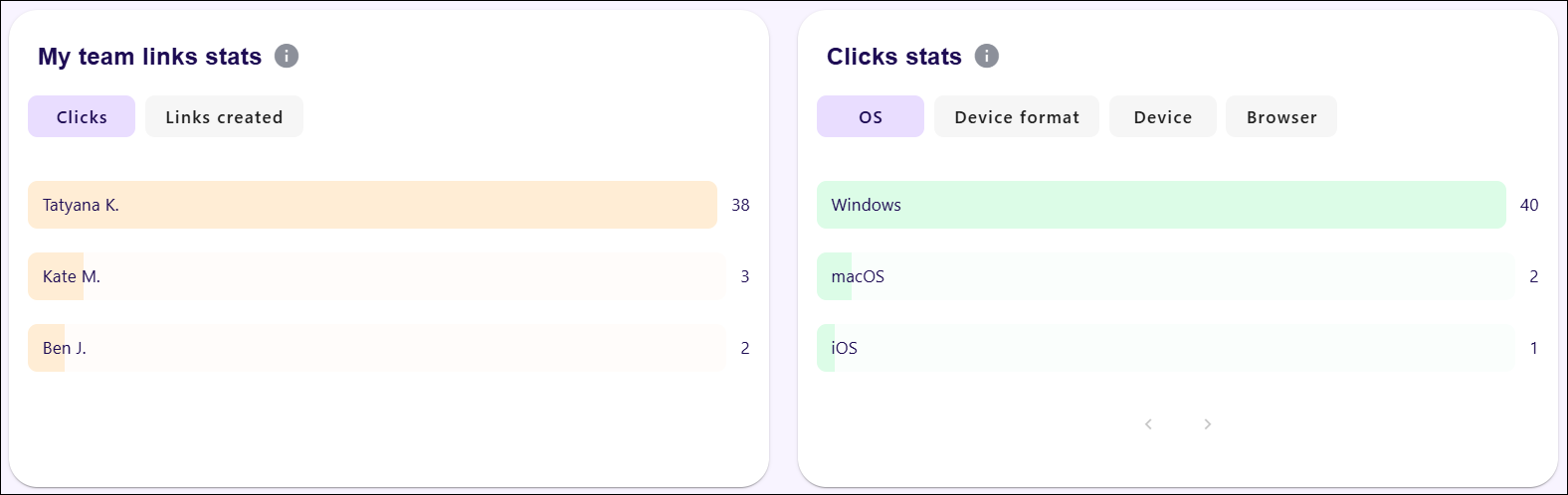Click the Windows count value 40
Viewport: 1568px width, 495px height.
point(1529,205)
